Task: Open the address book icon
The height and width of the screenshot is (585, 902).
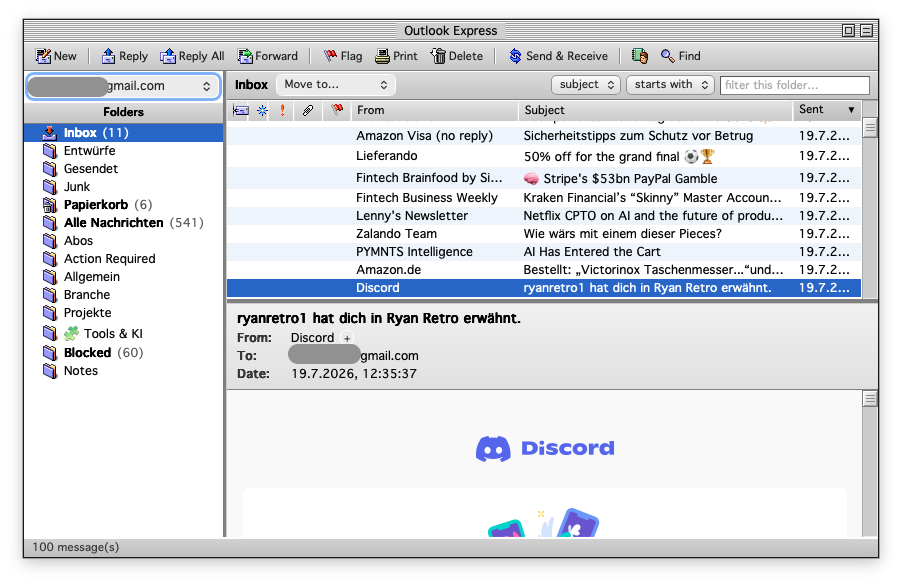Action: coord(640,56)
